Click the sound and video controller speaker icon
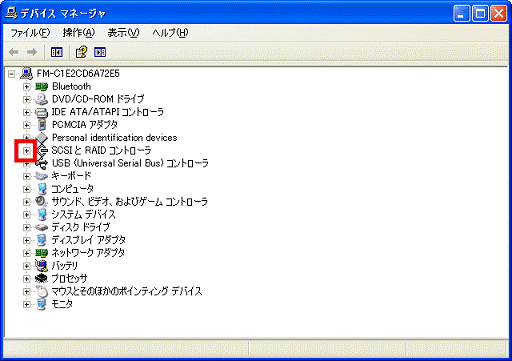This screenshot has width=512, height=361. [42, 202]
